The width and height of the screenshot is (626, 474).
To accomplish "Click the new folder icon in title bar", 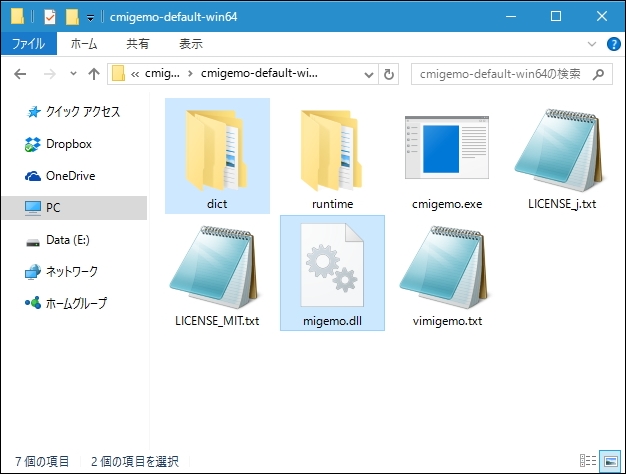I will (x=72, y=17).
